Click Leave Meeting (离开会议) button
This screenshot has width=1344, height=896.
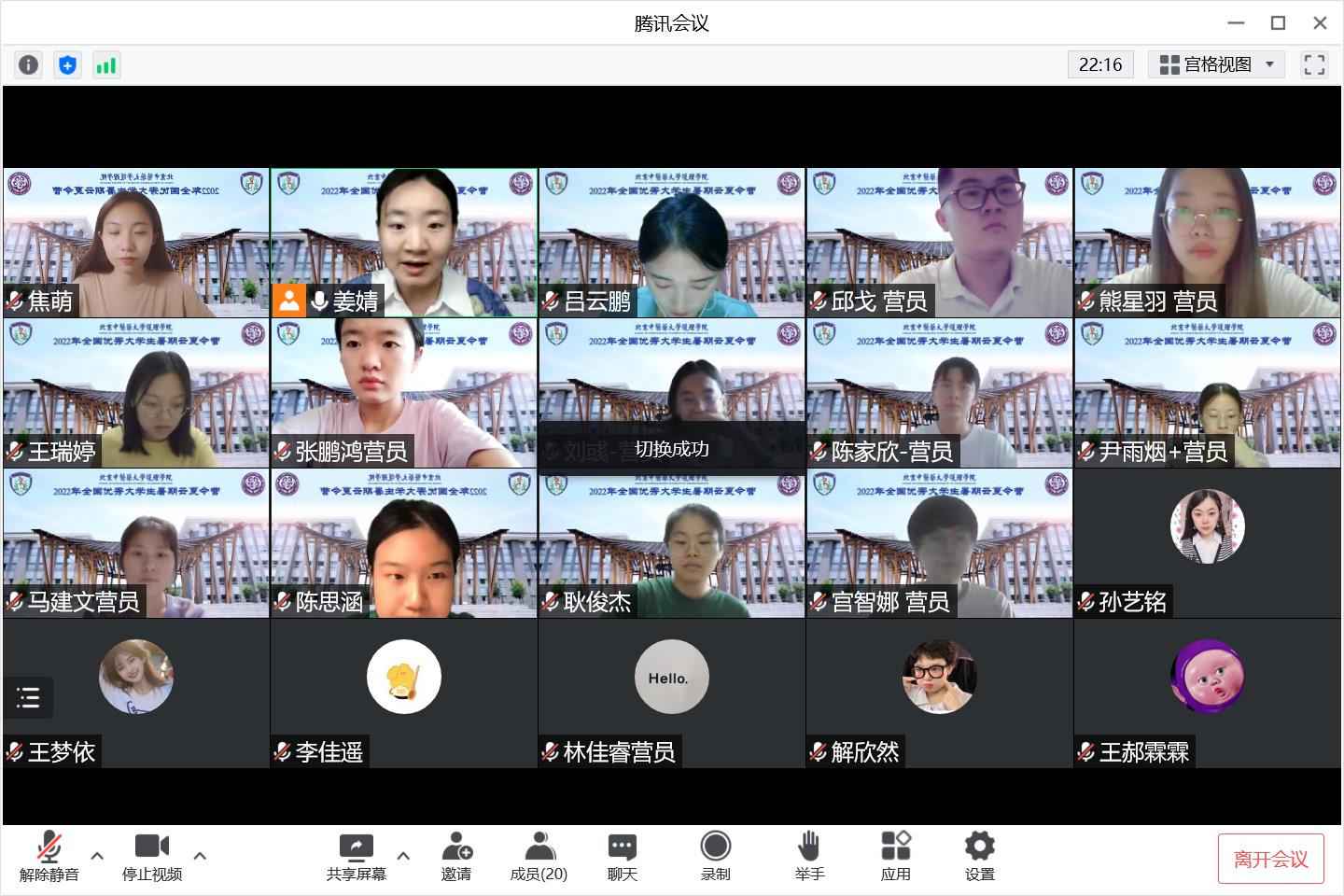click(1270, 859)
